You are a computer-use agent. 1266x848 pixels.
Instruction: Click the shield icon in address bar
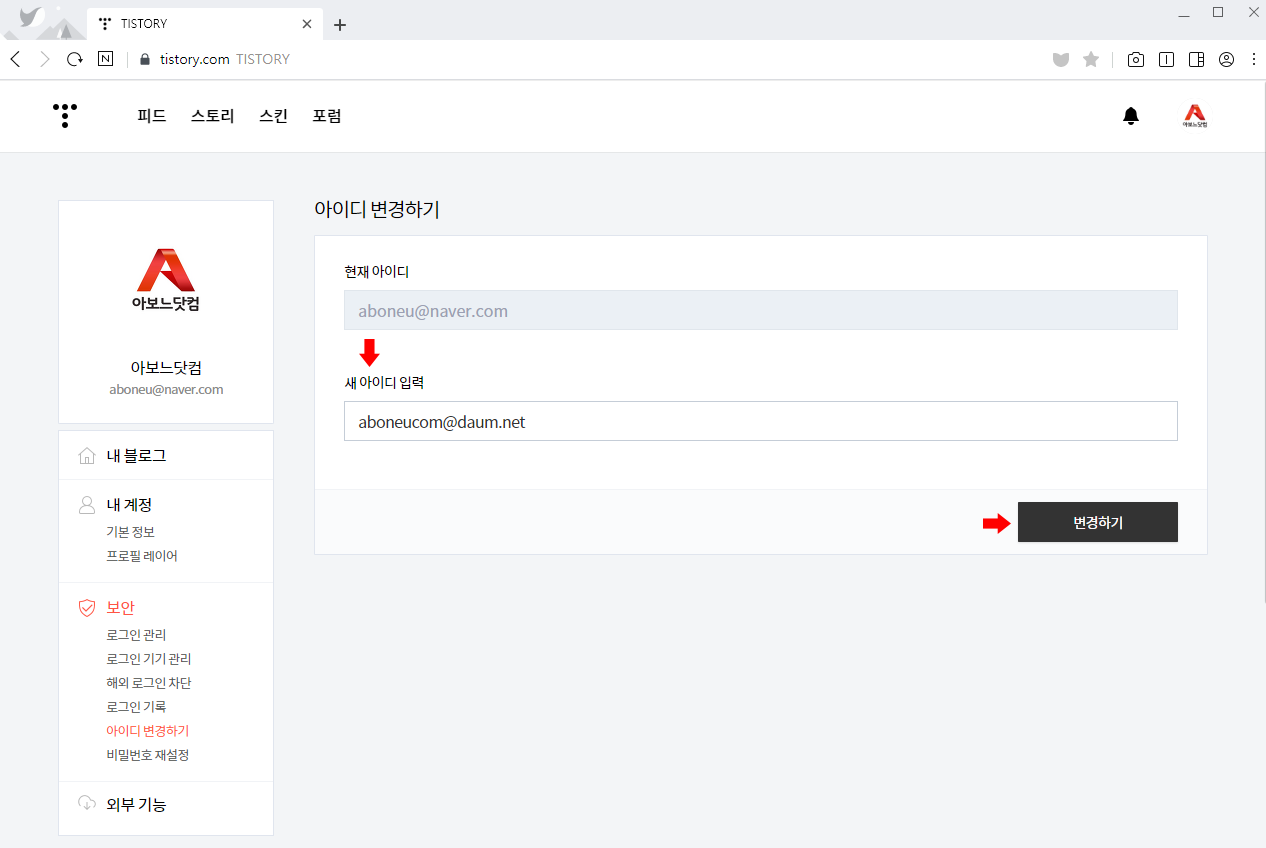[1061, 60]
